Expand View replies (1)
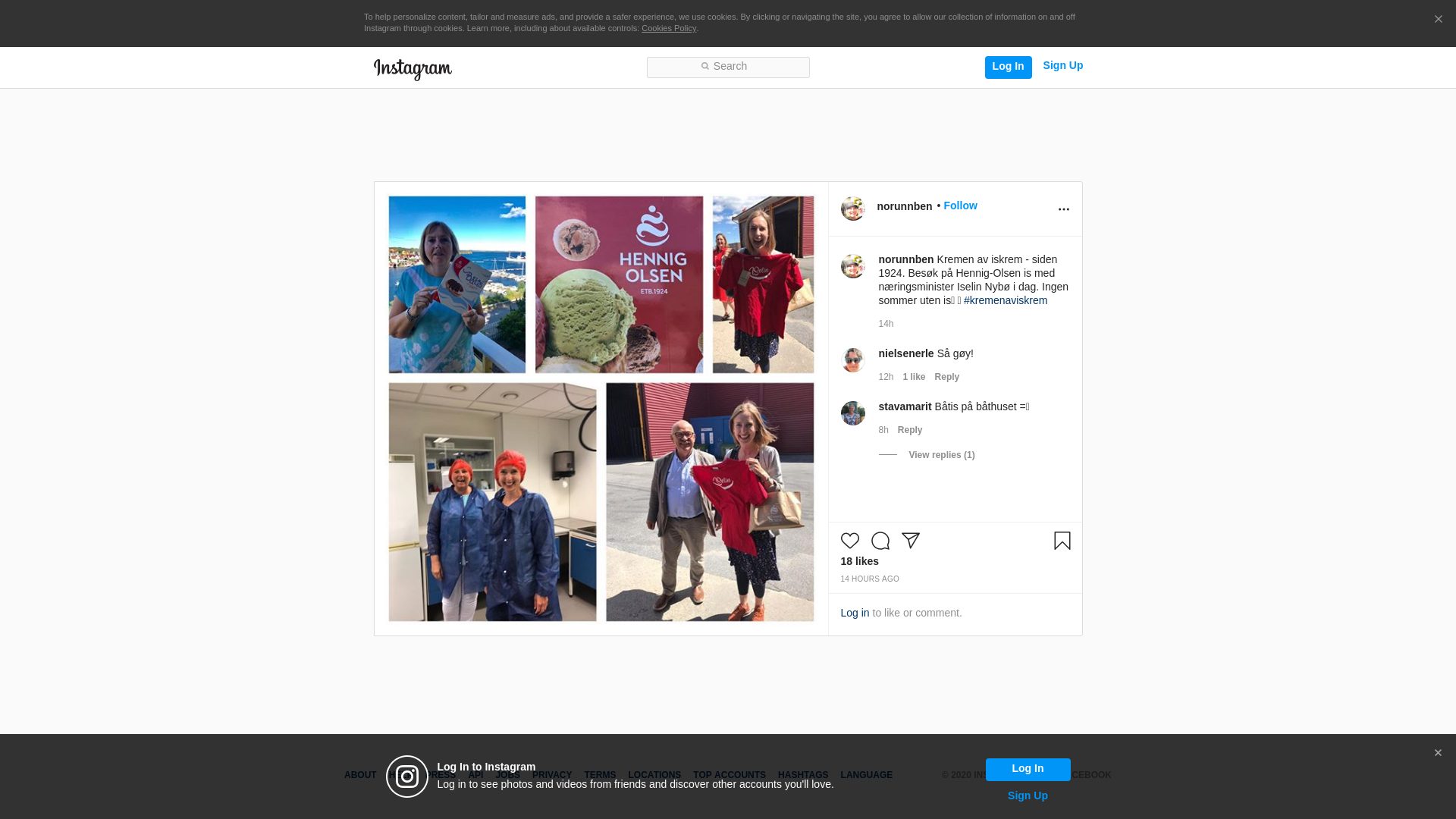Viewport: 1456px width, 819px height. [941, 455]
